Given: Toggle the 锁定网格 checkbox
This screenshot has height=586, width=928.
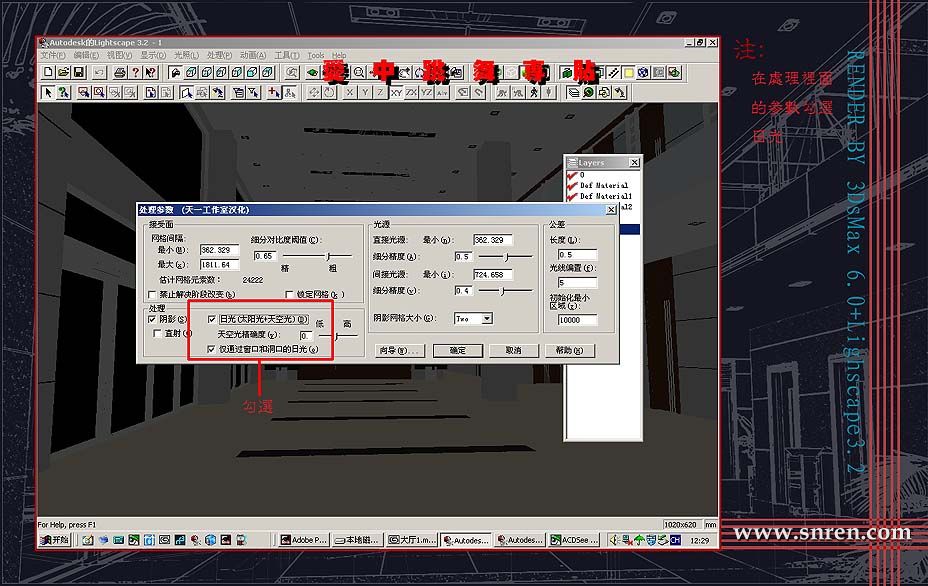Looking at the screenshot, I should [289, 294].
